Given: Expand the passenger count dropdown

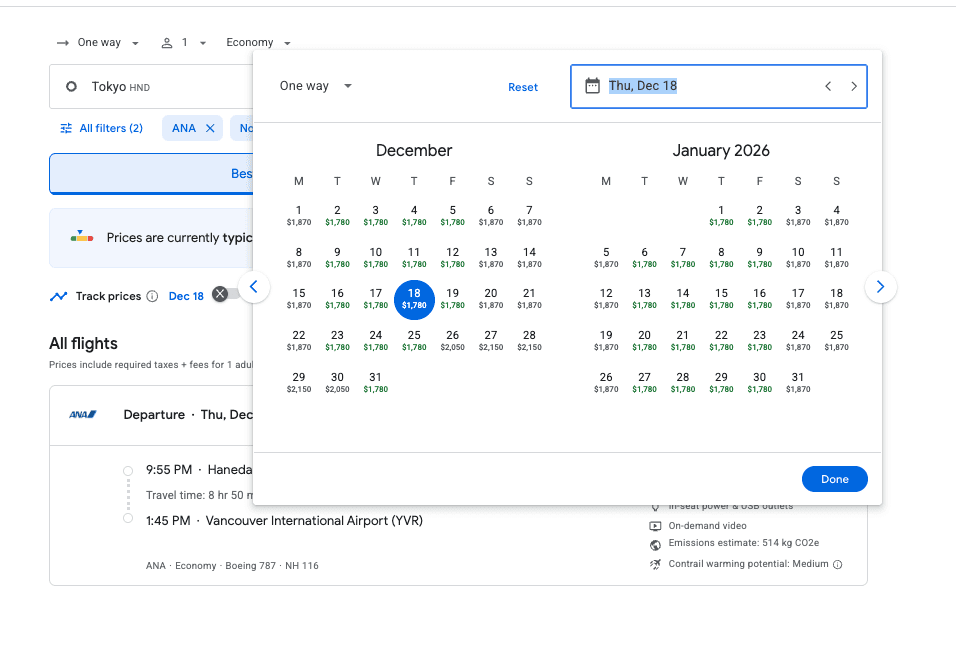Looking at the screenshot, I should pyautogui.click(x=184, y=43).
